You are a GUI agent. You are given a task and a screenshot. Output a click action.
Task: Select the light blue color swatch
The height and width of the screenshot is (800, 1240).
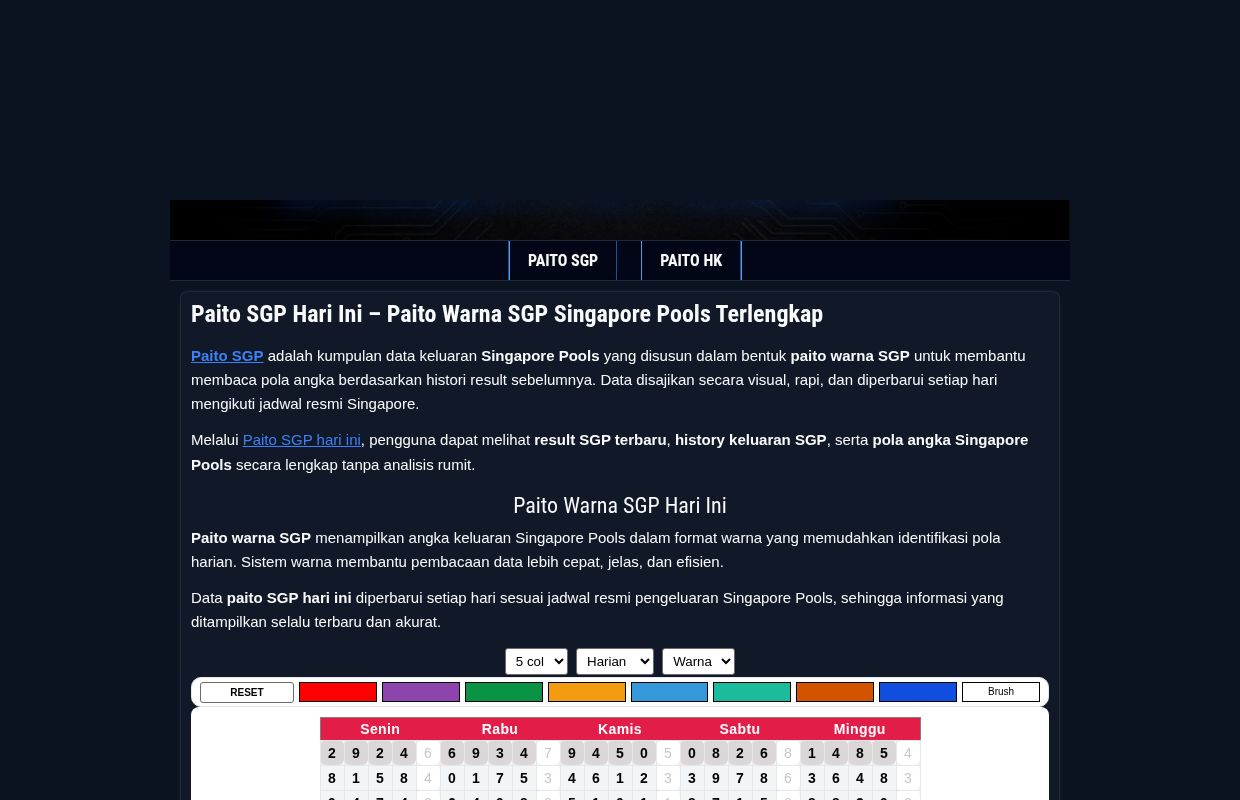(x=669, y=692)
